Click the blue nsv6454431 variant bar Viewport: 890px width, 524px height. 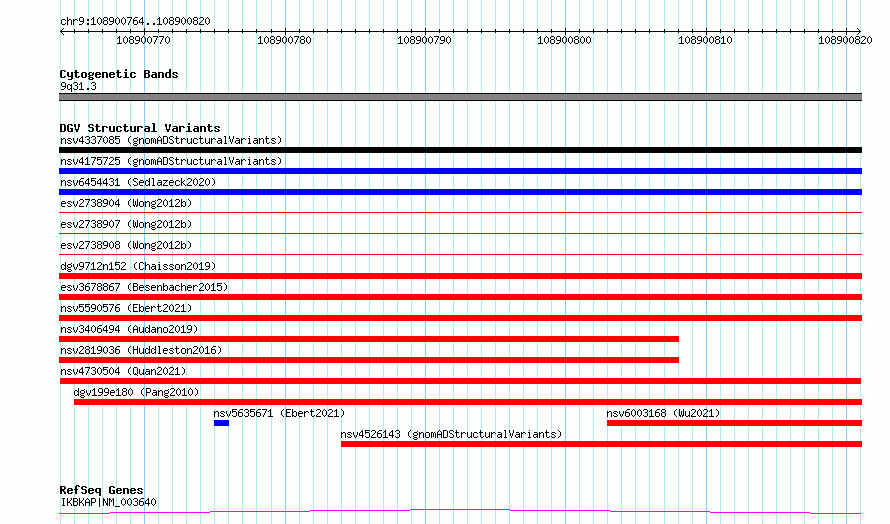point(460,192)
